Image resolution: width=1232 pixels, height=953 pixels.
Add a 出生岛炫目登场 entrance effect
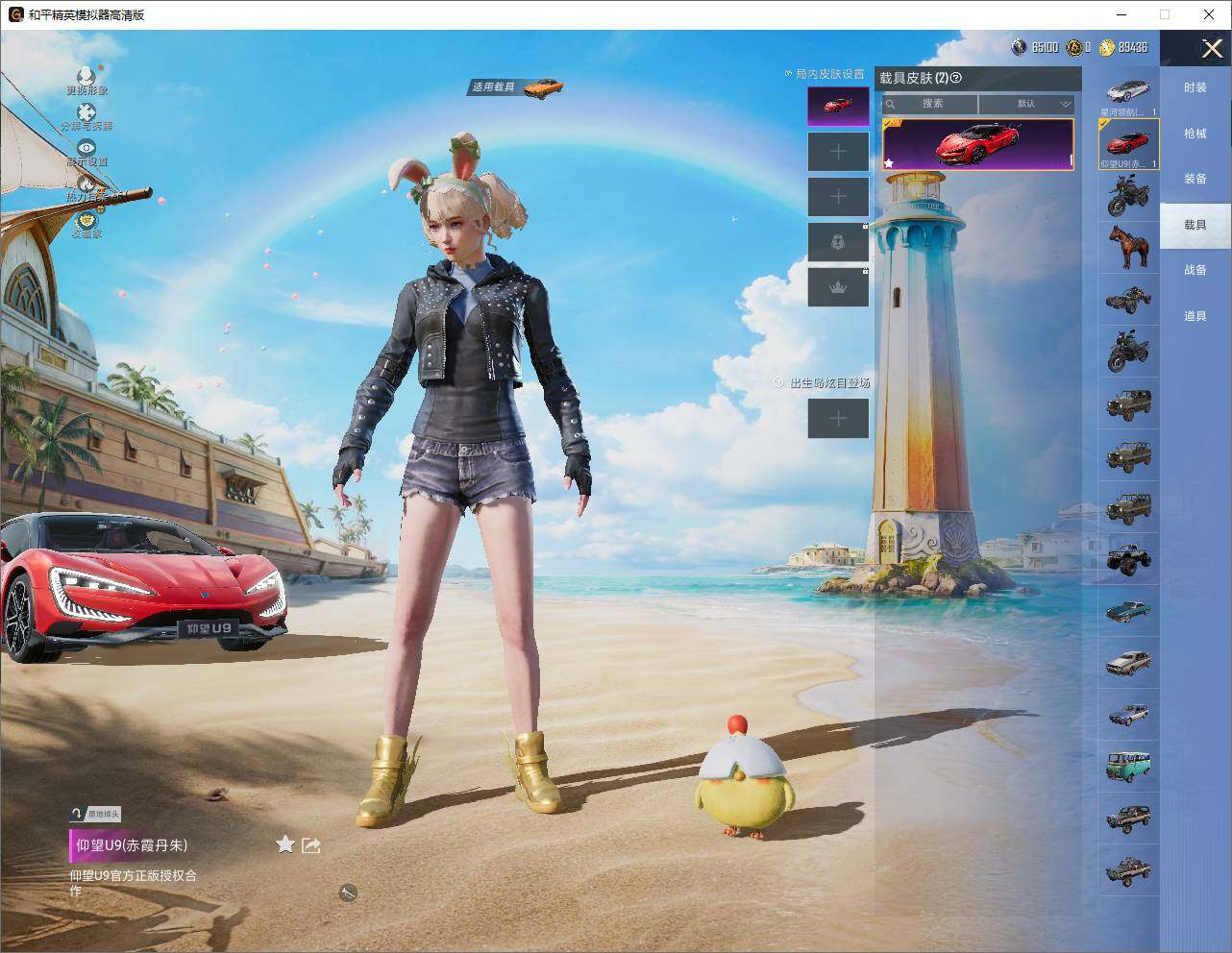(x=838, y=418)
